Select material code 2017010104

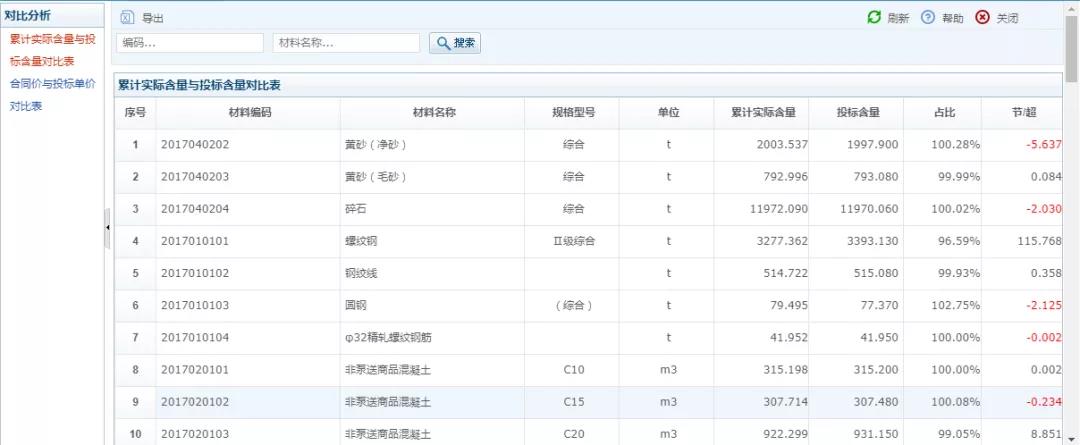click(195, 338)
